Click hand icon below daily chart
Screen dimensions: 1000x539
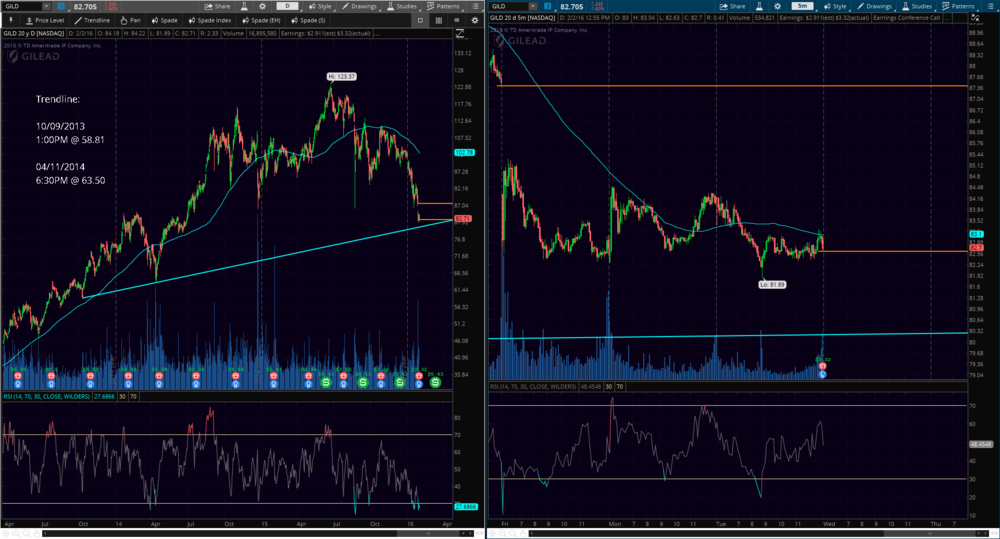36,533
